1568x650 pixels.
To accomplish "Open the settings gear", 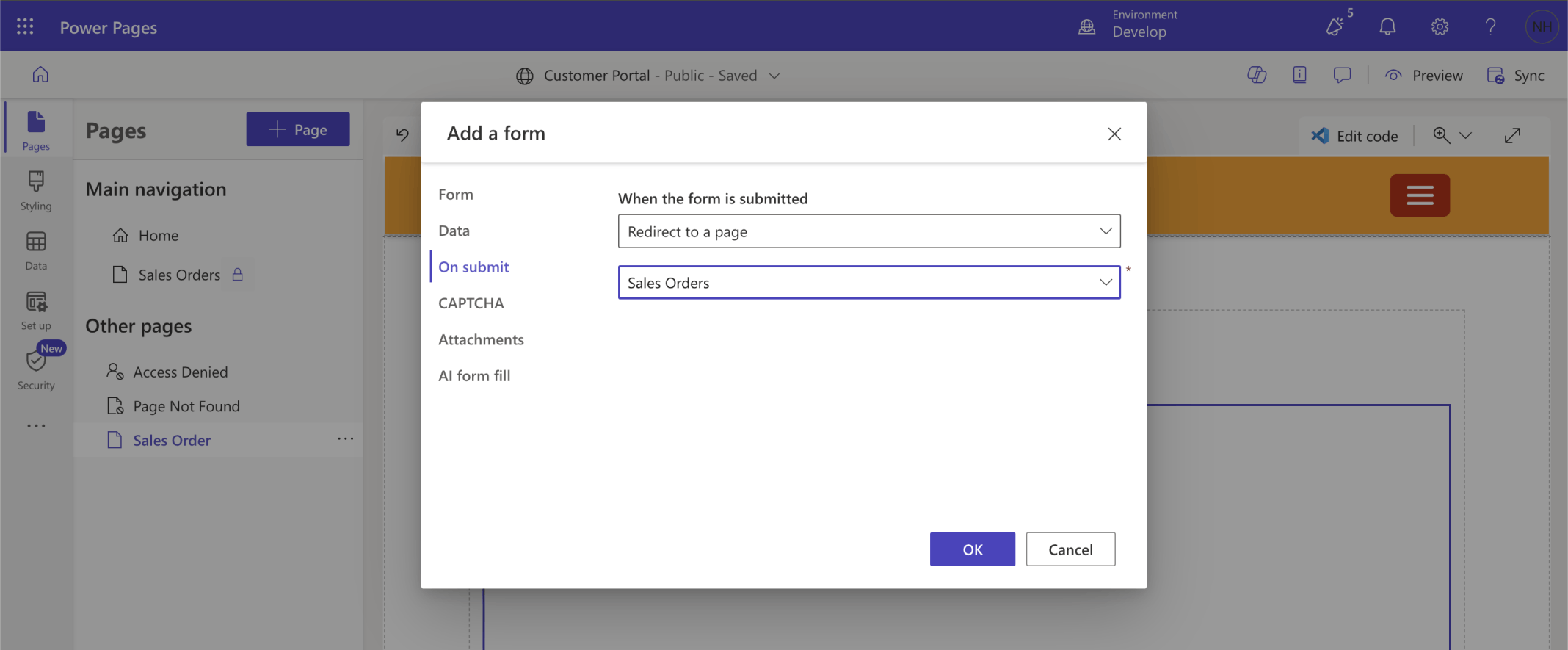I will coord(1440,27).
